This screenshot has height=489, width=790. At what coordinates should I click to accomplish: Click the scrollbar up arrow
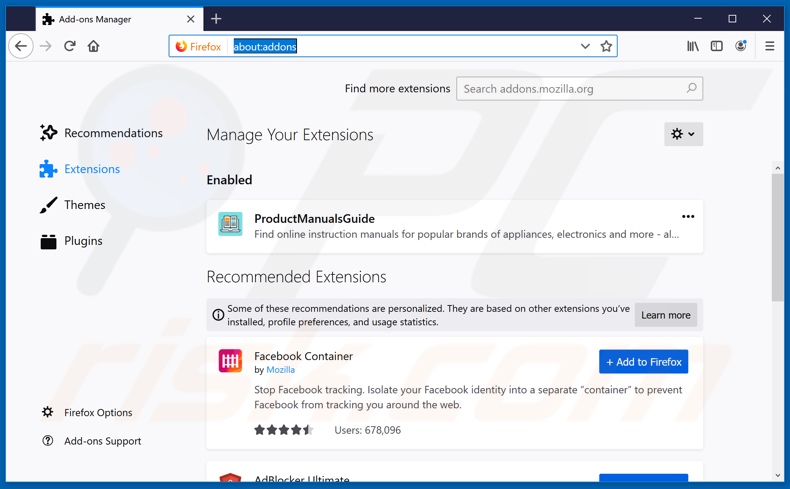coord(777,168)
